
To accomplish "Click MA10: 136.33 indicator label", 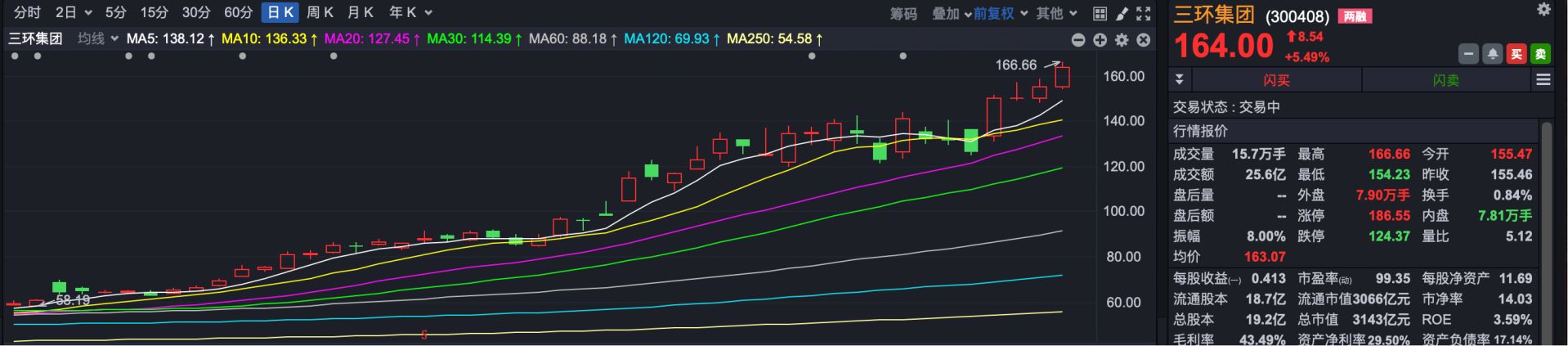I will coord(270,38).
